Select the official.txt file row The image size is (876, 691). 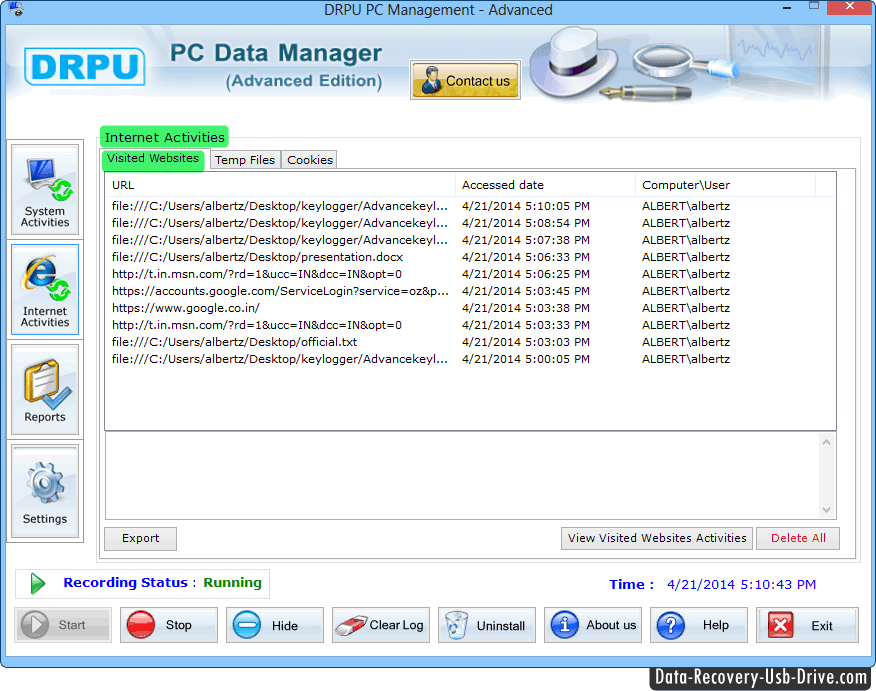[470, 342]
